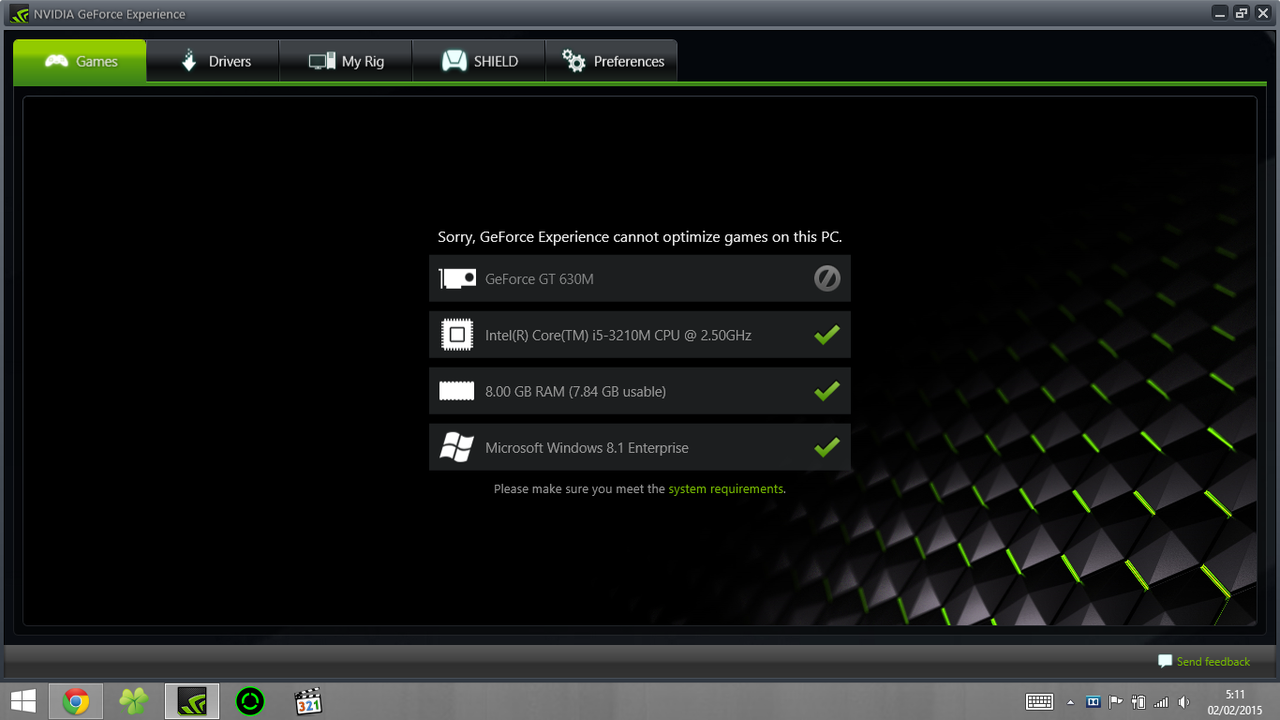The width and height of the screenshot is (1280, 720).
Task: Click the 8.00 GB RAM (7.84 GB usable) text
Action: click(x=575, y=391)
